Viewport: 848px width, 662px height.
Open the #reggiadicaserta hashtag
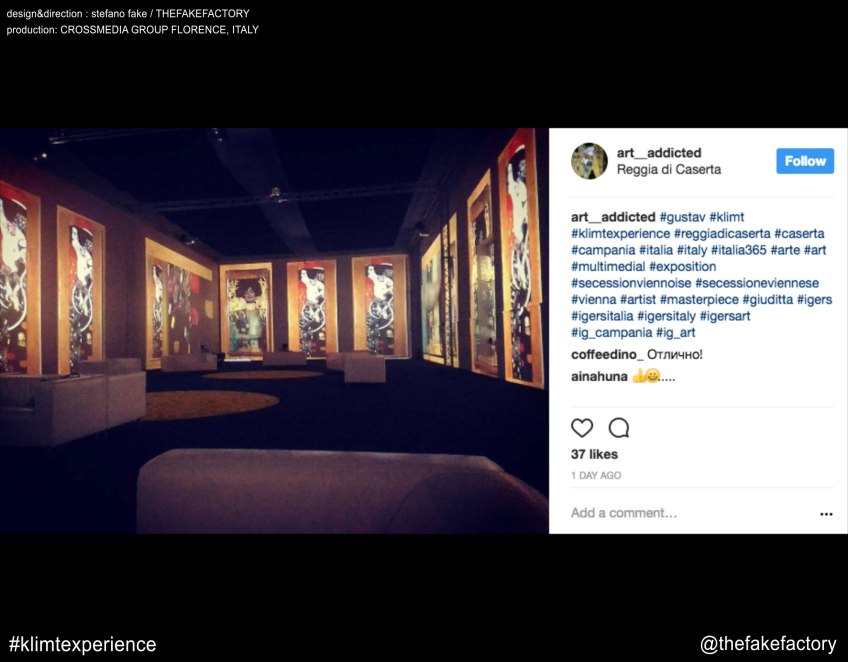(722, 234)
